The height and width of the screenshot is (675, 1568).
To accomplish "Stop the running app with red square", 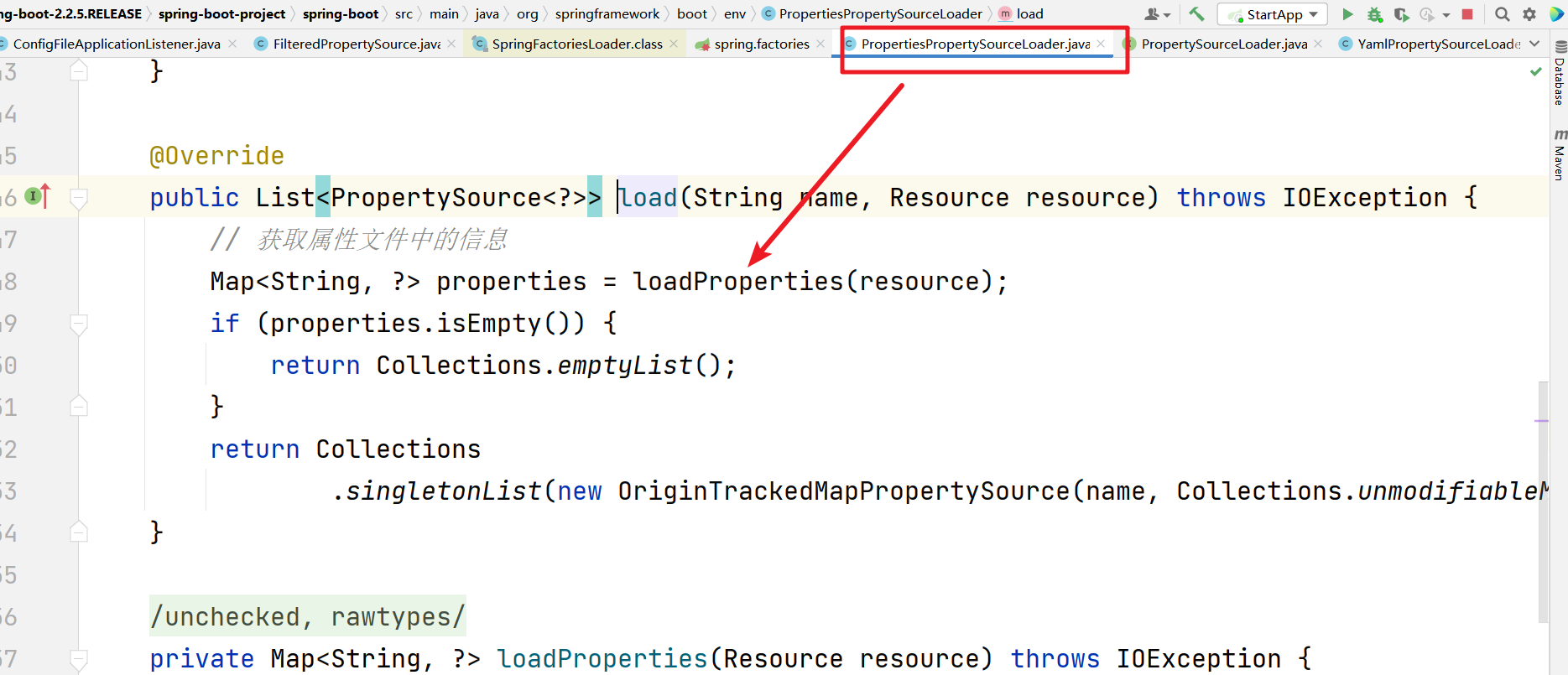I will 1467,14.
